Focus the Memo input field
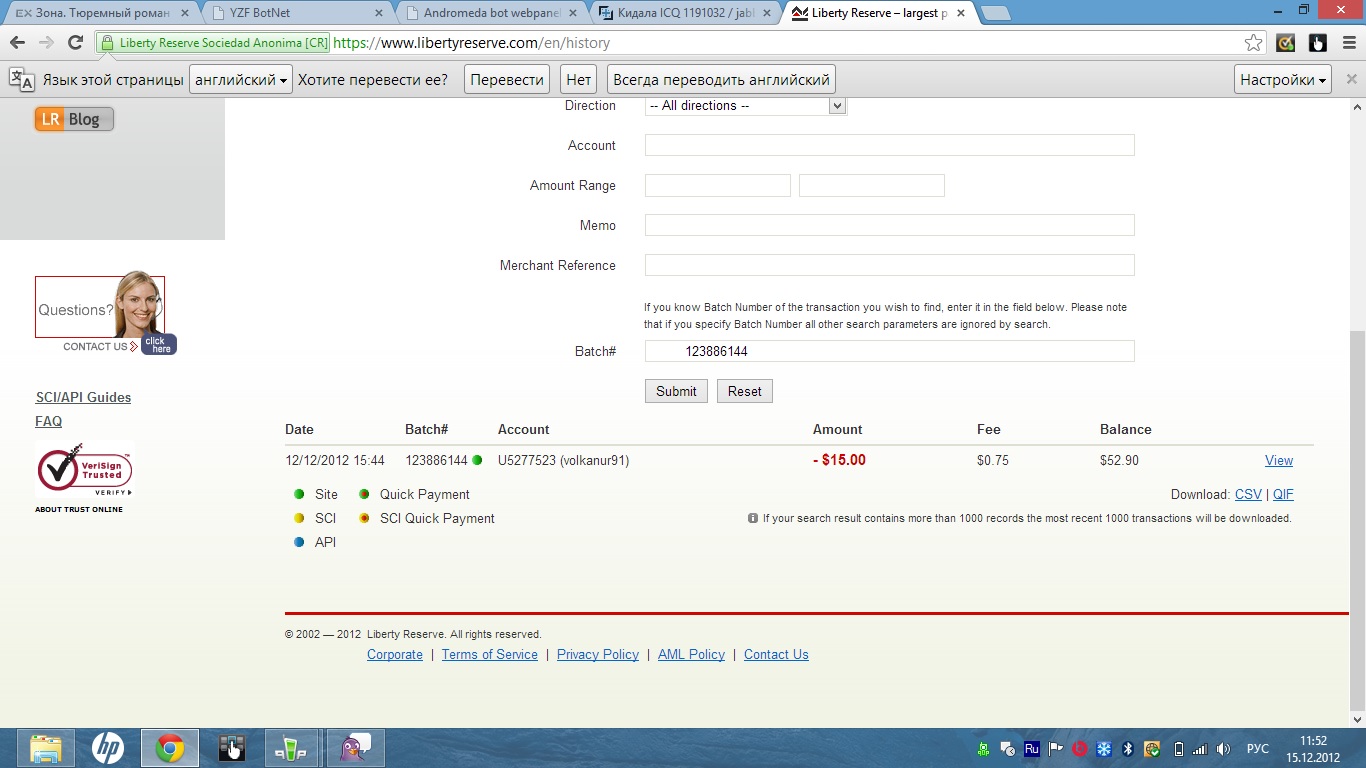 [890, 225]
